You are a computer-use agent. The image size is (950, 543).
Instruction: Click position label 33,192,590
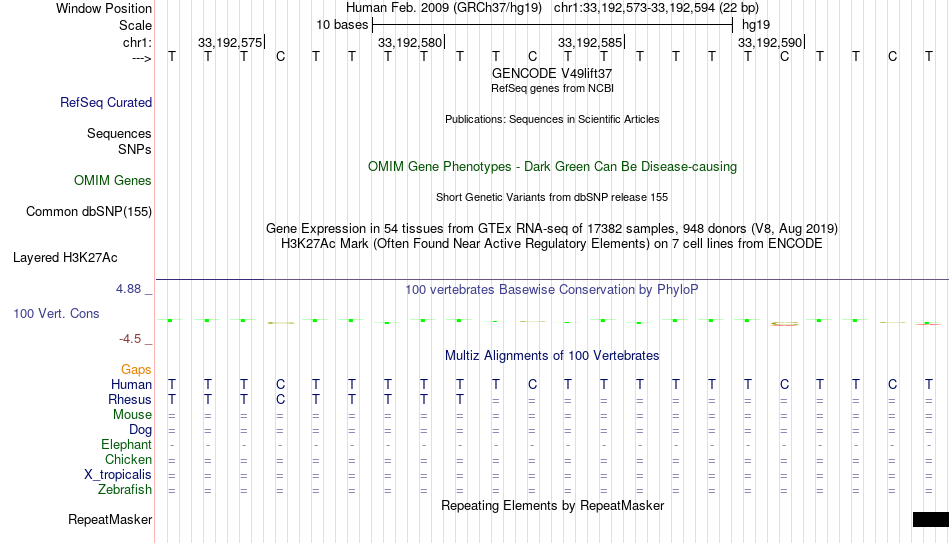[770, 42]
